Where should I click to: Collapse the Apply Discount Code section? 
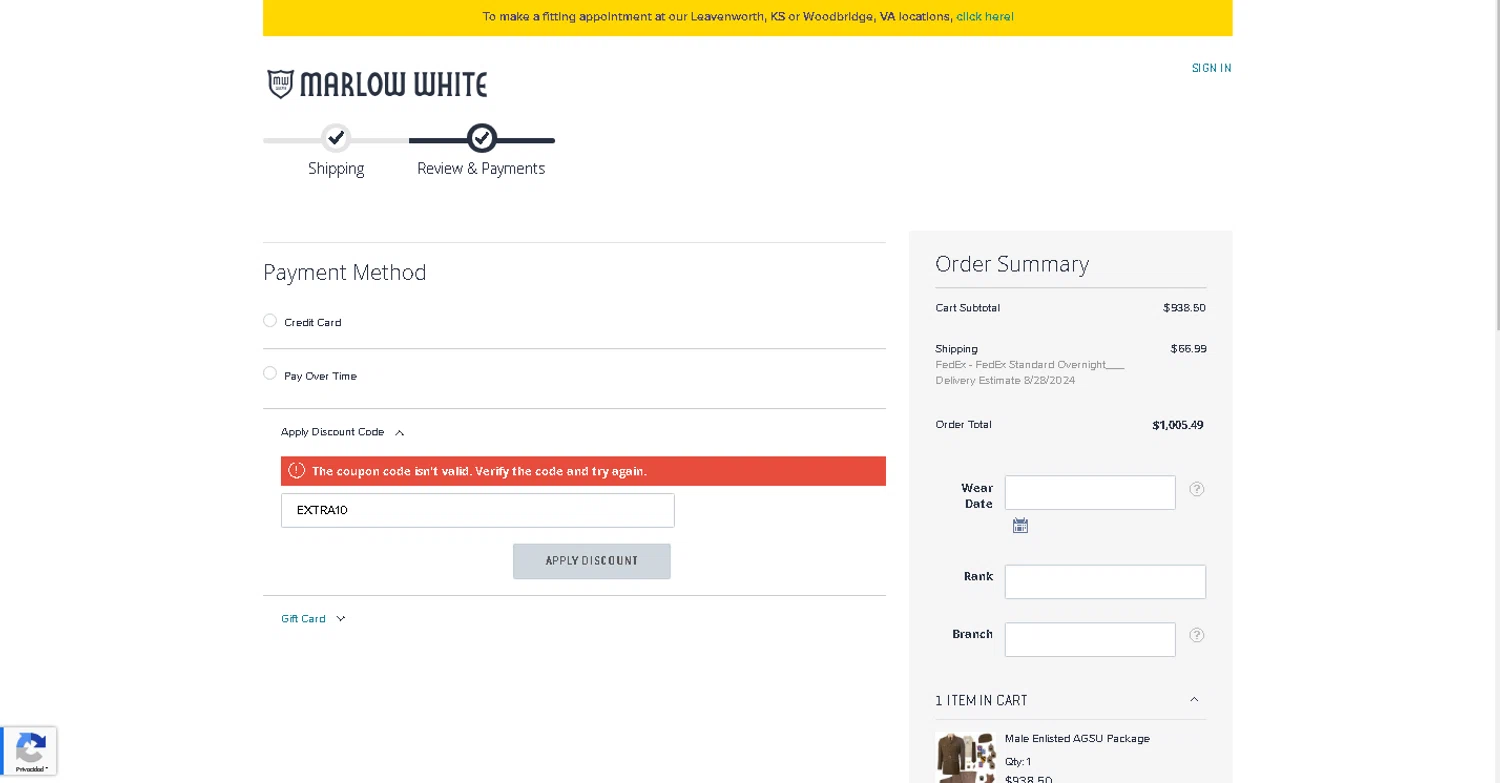coord(342,432)
